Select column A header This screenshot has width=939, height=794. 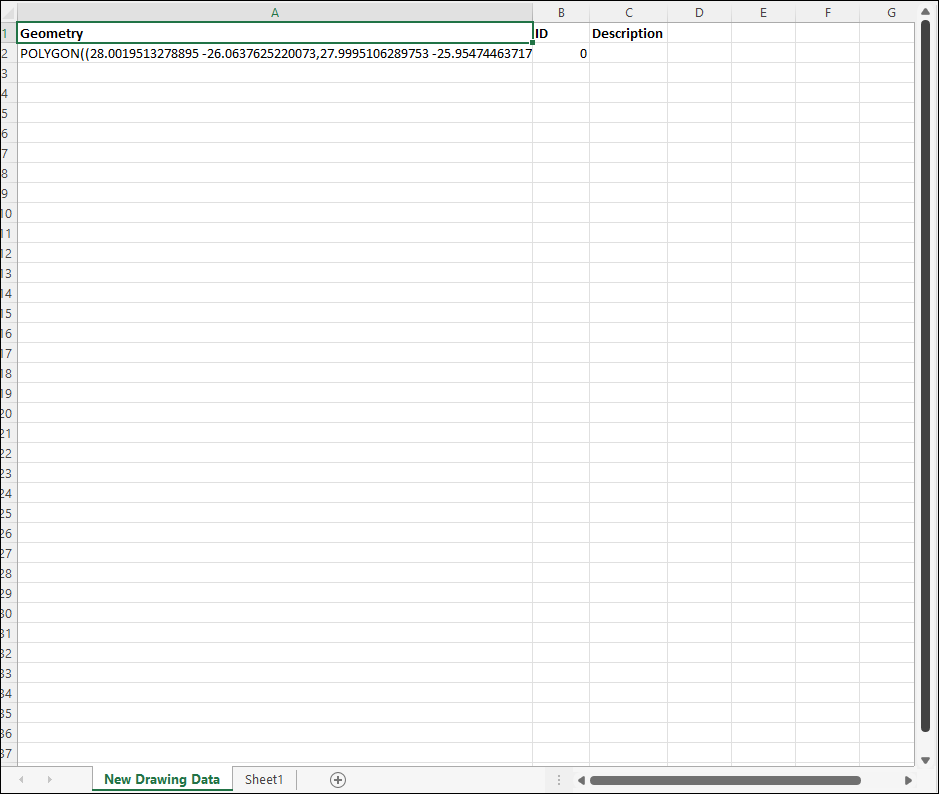coord(275,12)
